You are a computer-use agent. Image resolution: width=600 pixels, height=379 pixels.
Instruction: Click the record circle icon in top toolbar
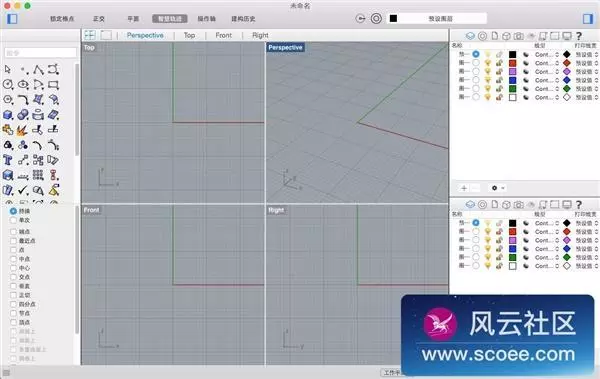(x=376, y=18)
